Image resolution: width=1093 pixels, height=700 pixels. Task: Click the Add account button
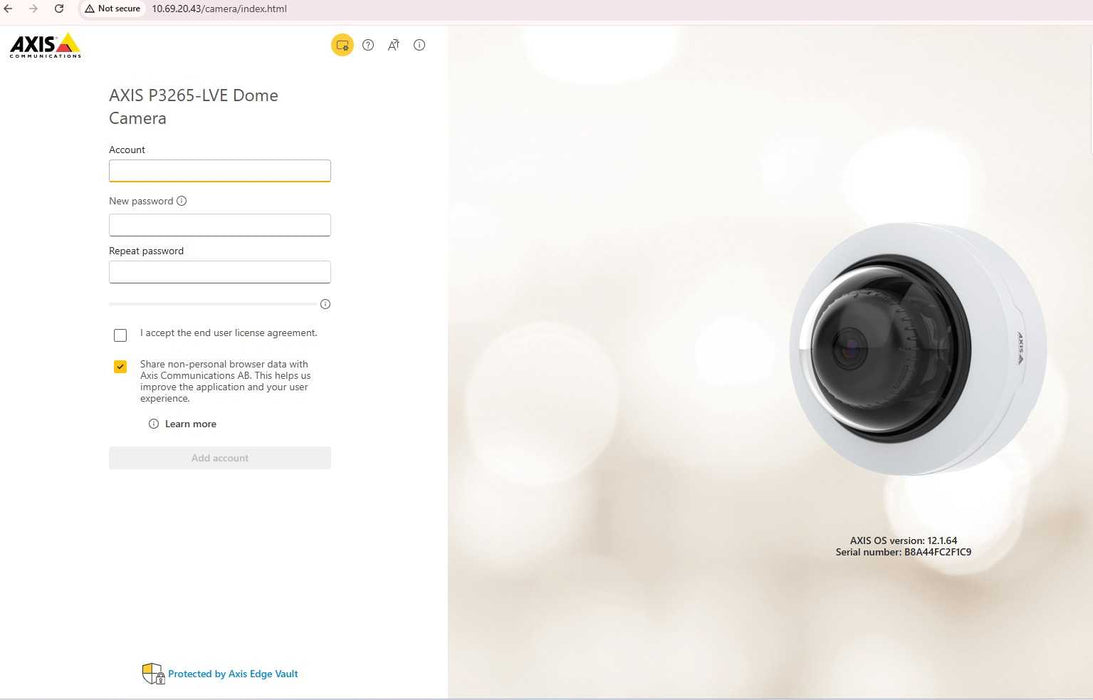tap(220, 458)
